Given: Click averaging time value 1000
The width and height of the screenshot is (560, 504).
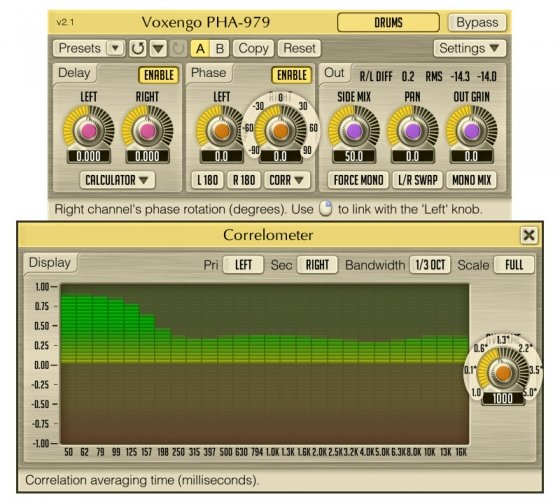Looking at the screenshot, I should pyautogui.click(x=503, y=398).
